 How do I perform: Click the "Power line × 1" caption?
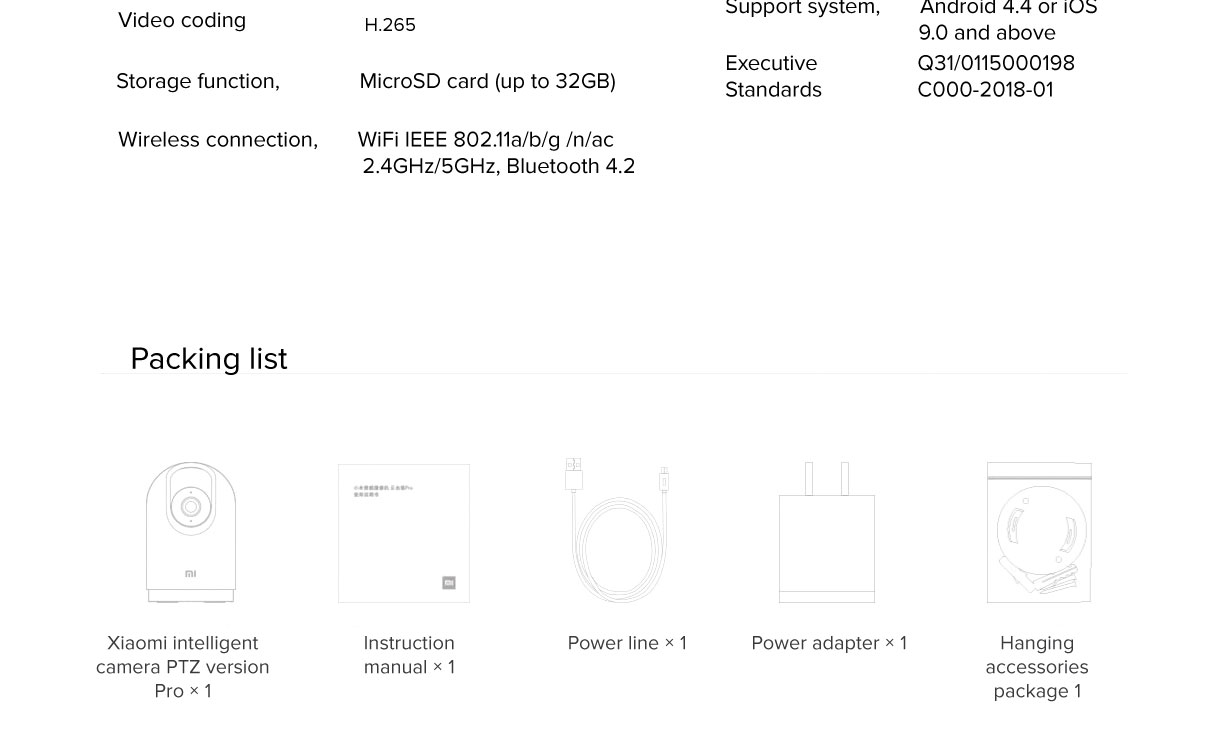(x=627, y=643)
